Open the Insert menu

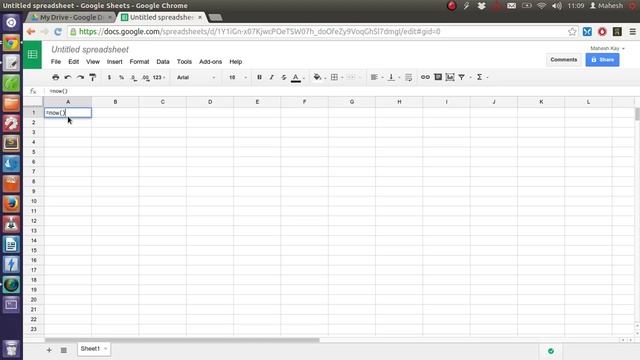(115, 62)
